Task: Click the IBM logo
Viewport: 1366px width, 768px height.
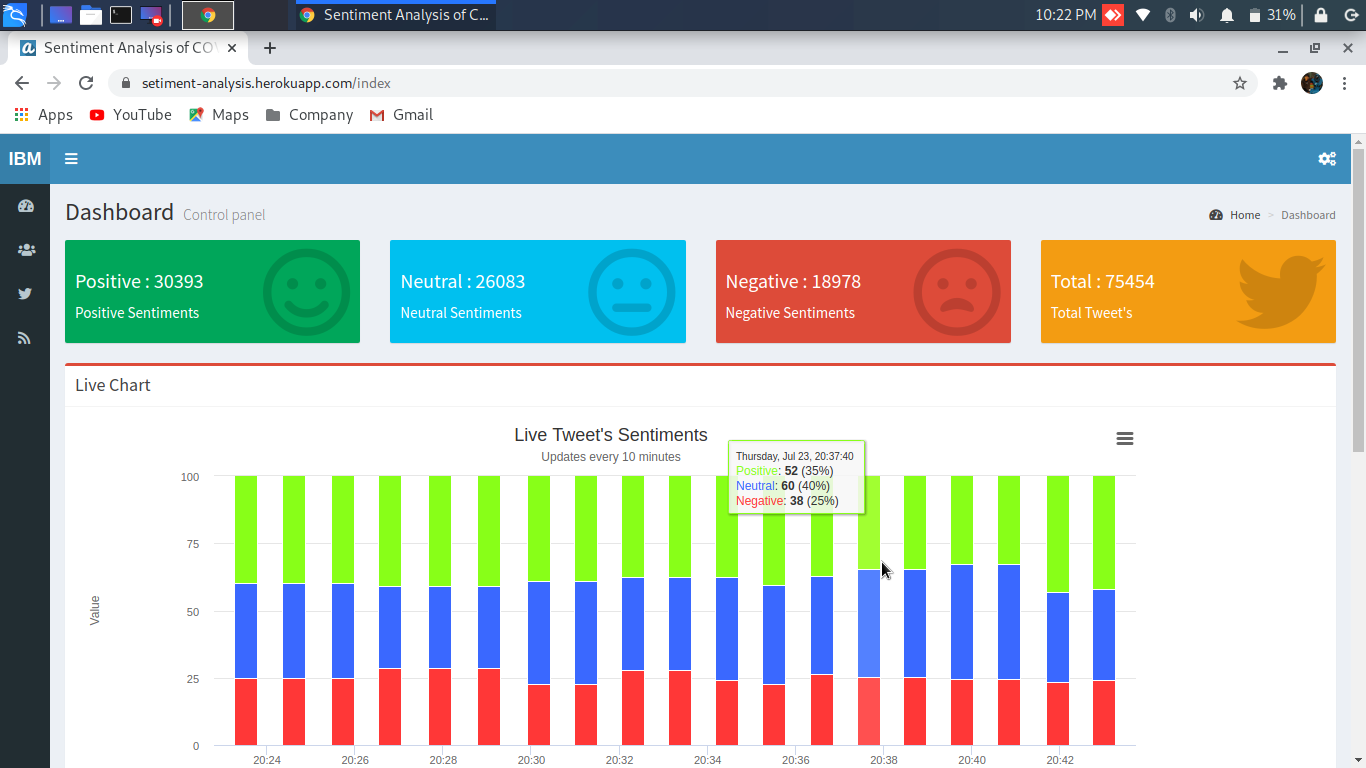Action: coord(25,159)
